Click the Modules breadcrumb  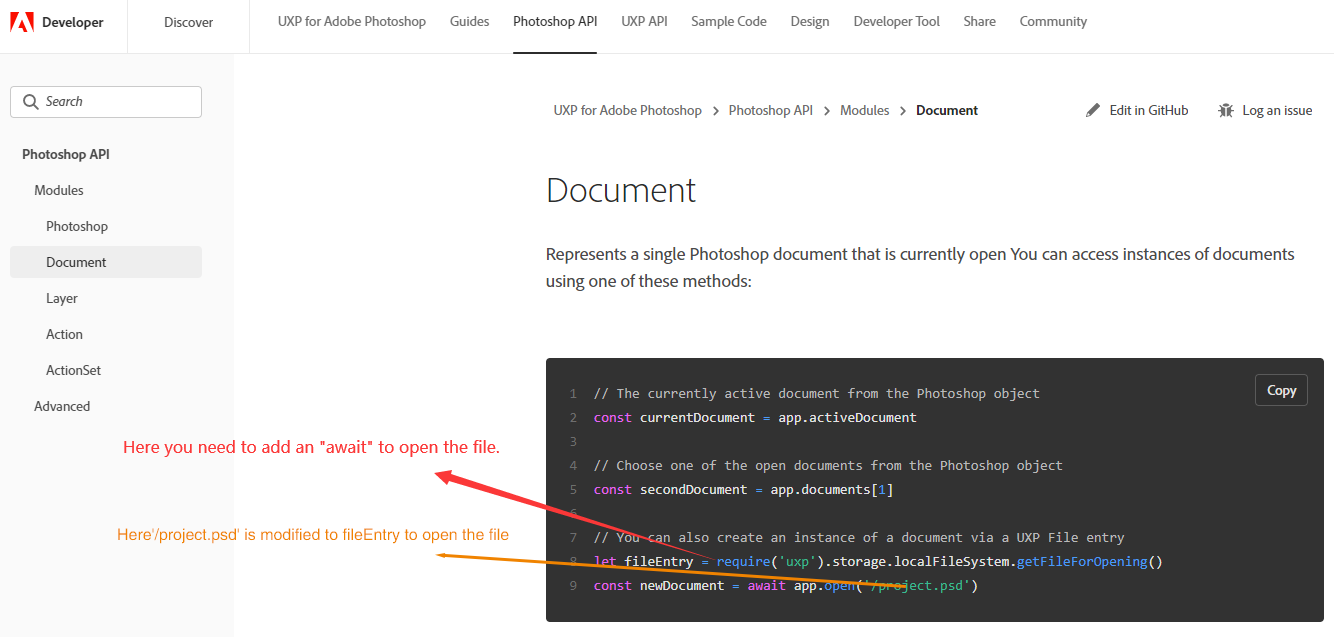pyautogui.click(x=864, y=110)
